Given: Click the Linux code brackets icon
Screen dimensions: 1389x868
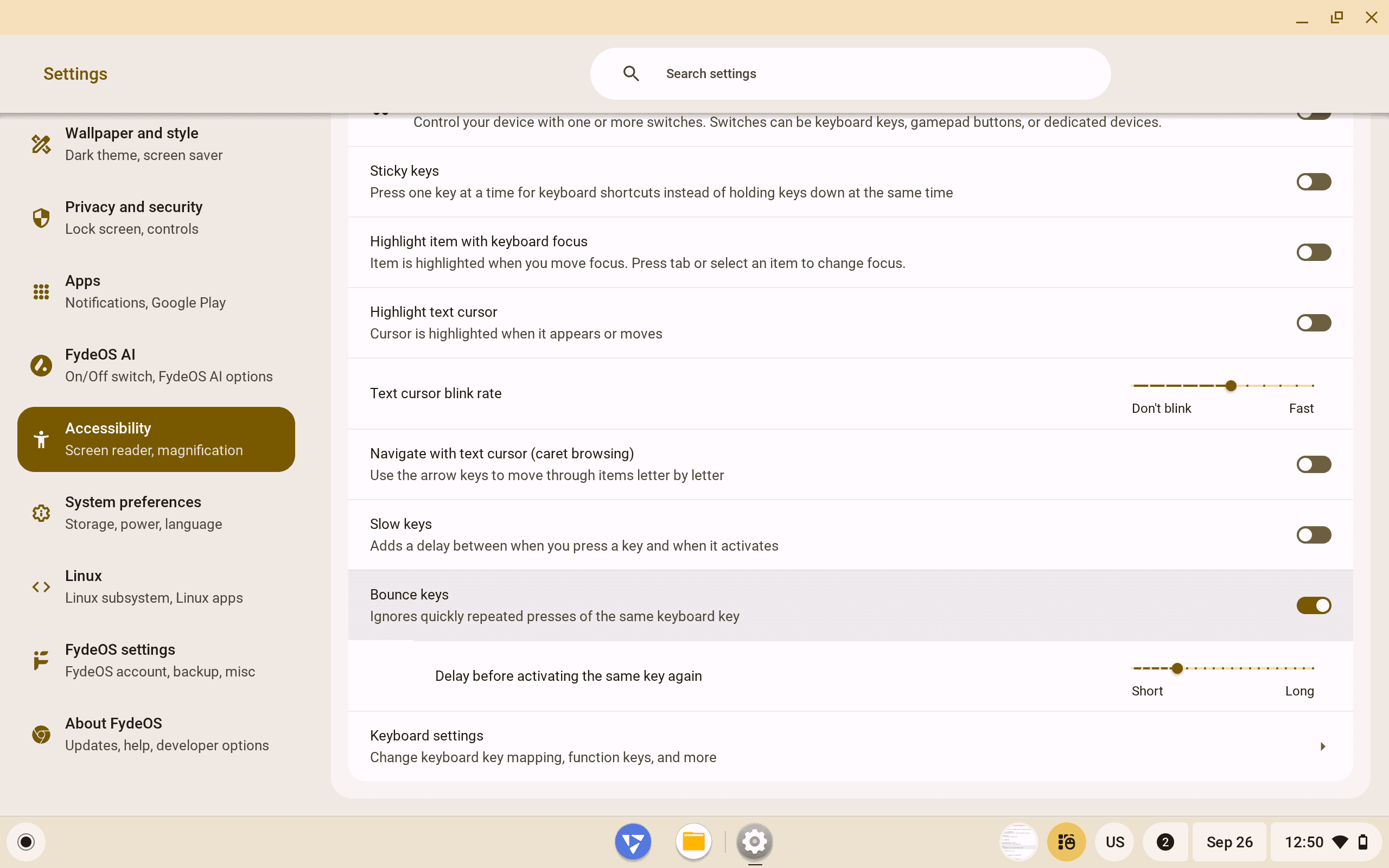Looking at the screenshot, I should click(x=41, y=586).
